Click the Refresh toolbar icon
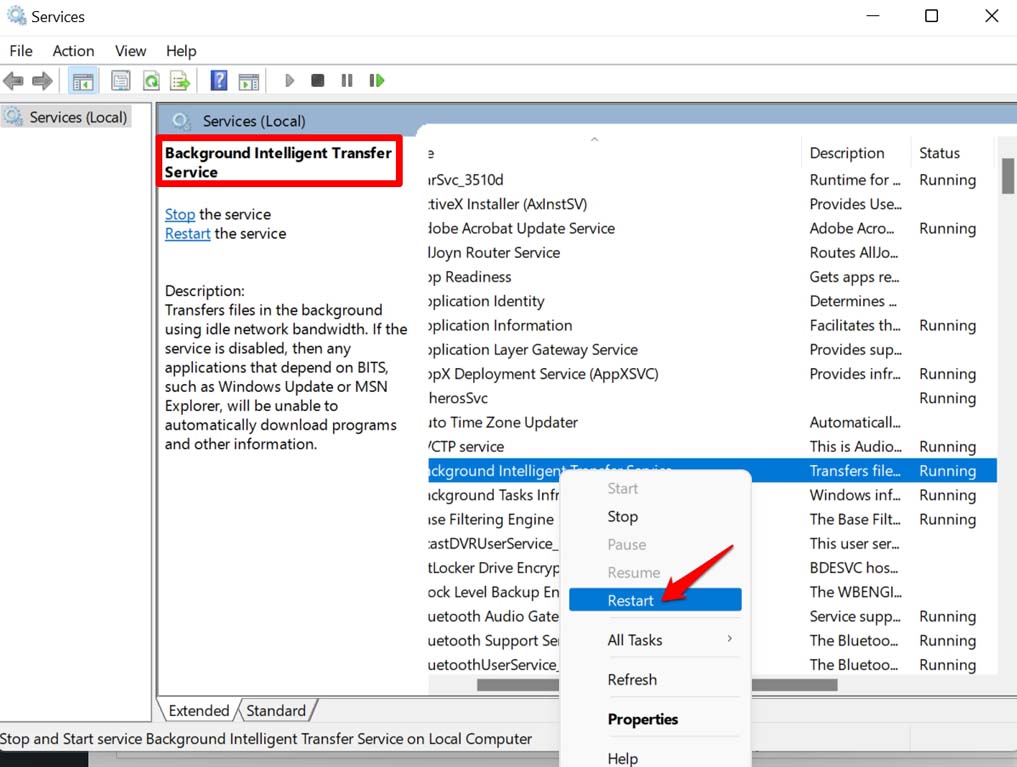1017x767 pixels. (150, 81)
